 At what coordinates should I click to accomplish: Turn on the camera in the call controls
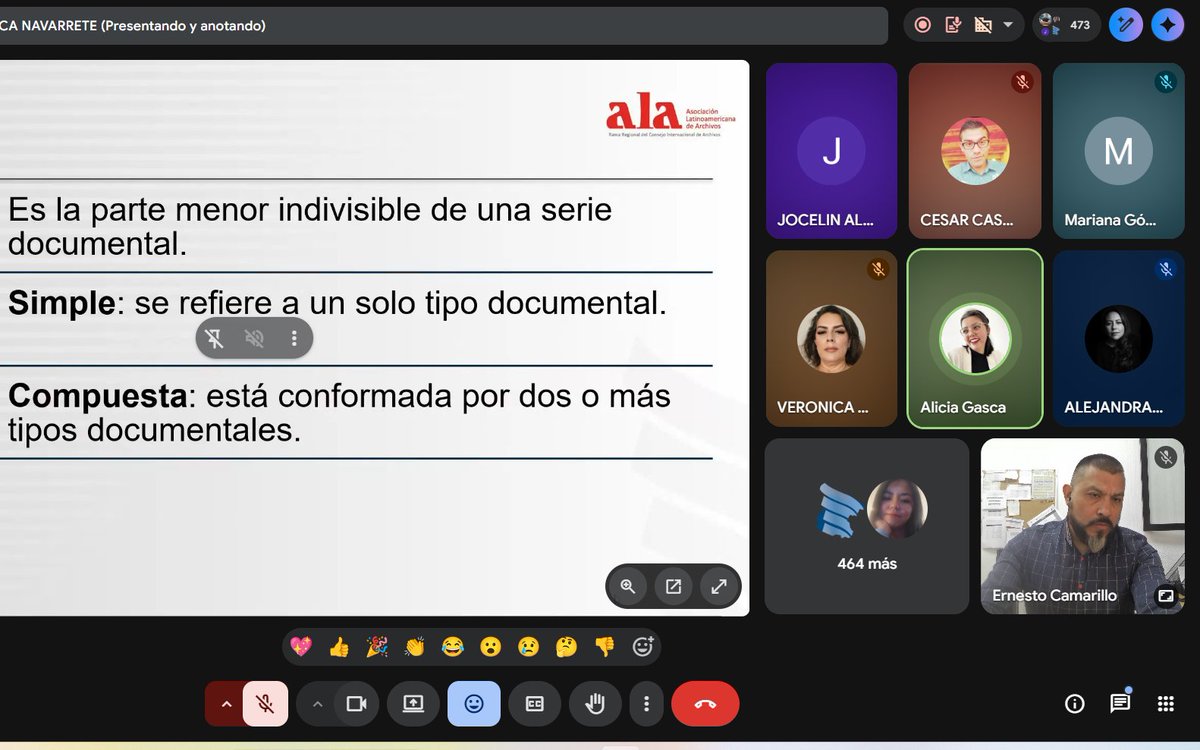[357, 704]
